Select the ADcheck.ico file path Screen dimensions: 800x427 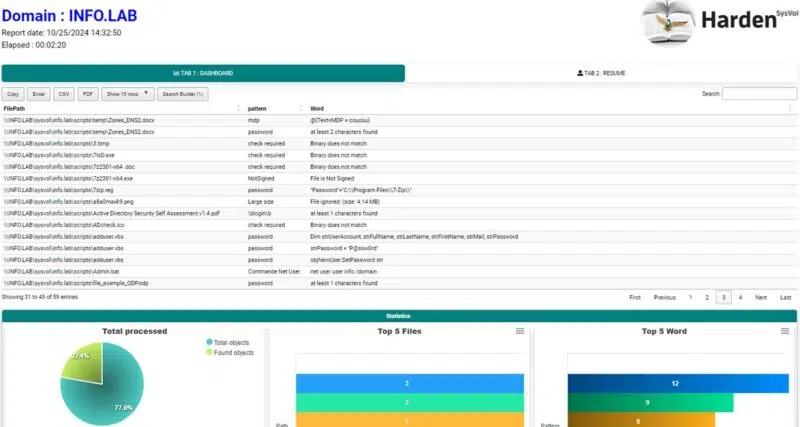(64, 225)
